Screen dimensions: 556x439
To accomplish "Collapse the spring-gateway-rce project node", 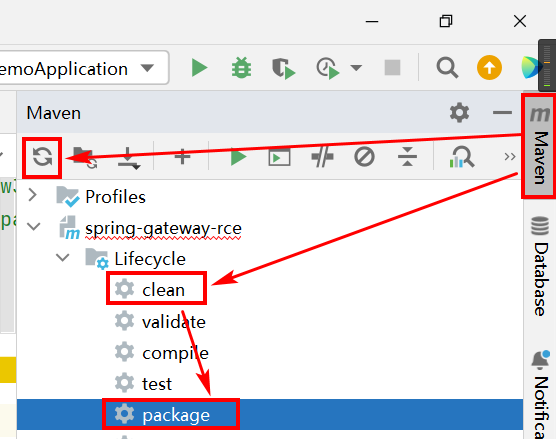I will (x=34, y=226).
